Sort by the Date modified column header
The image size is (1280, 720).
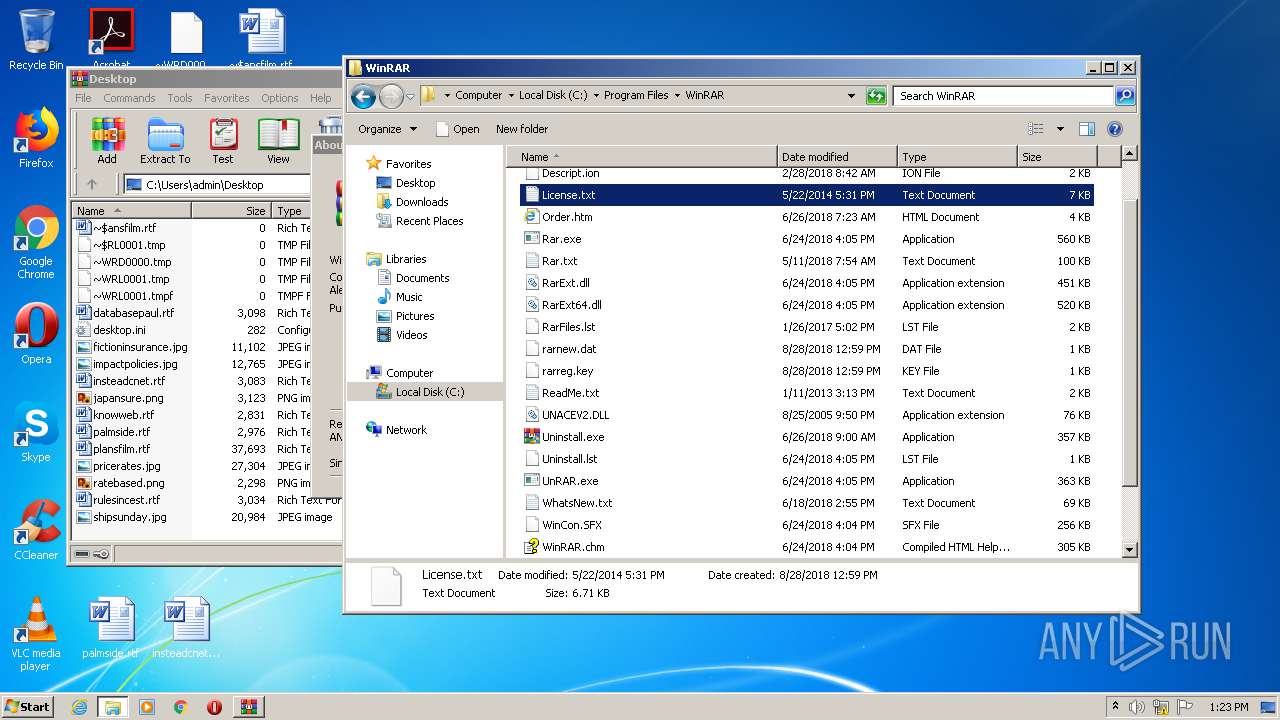pos(836,157)
